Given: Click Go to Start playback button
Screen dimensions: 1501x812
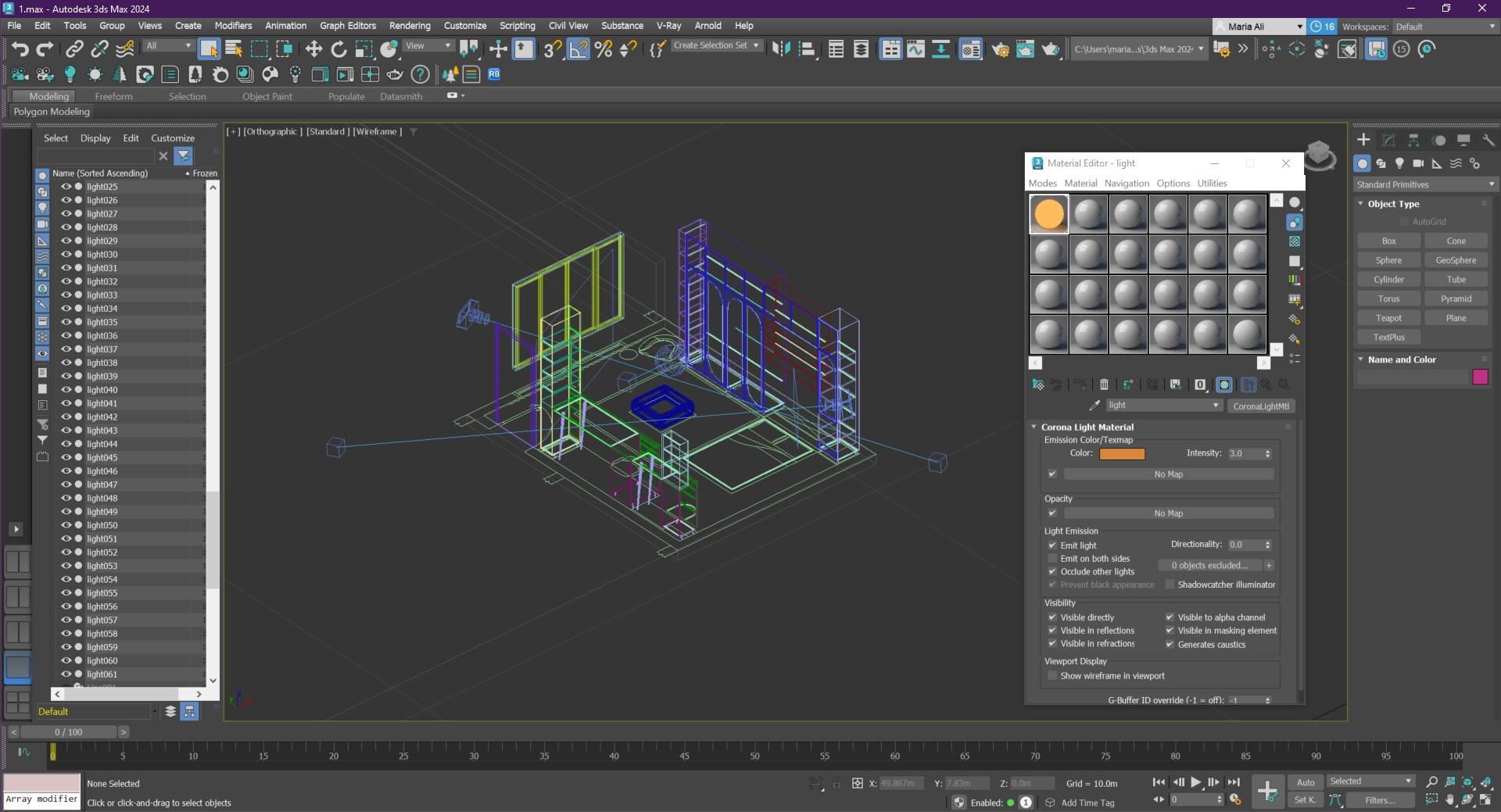Looking at the screenshot, I should (1159, 782).
